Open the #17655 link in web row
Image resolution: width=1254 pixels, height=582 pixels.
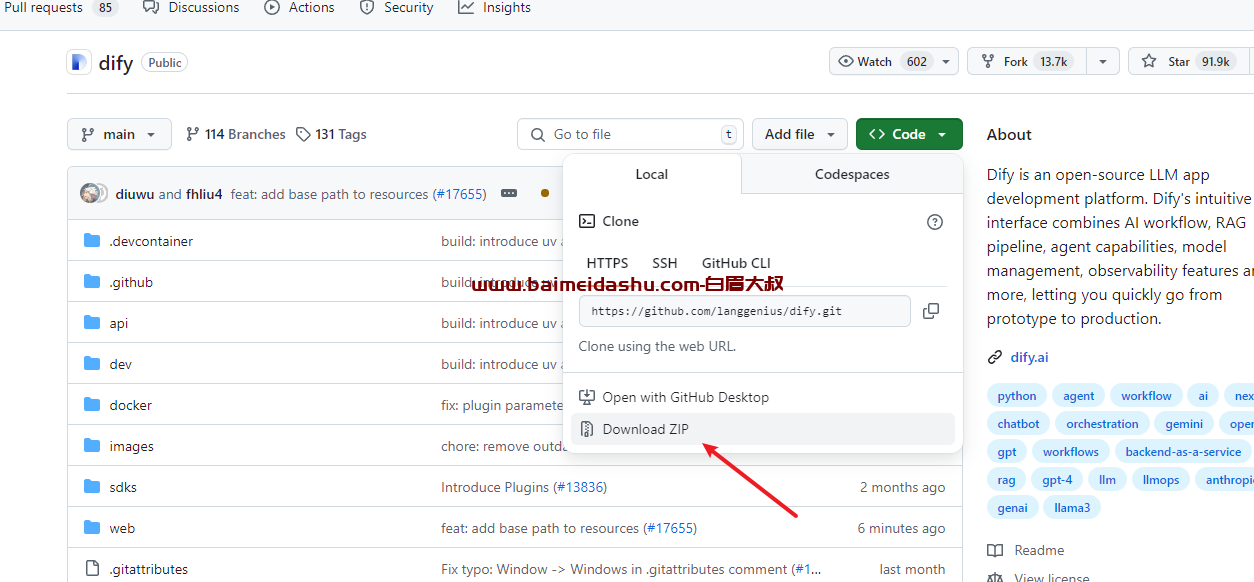pyautogui.click(x=670, y=528)
